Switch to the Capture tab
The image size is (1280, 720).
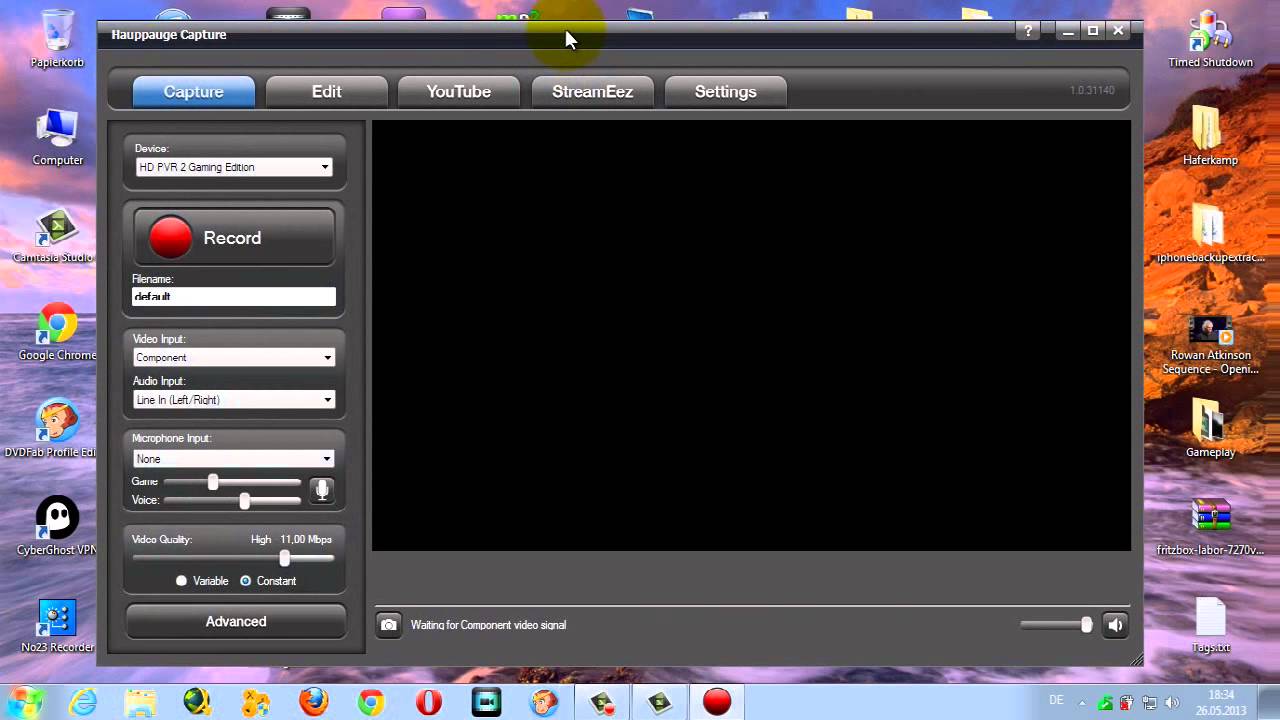tap(193, 91)
